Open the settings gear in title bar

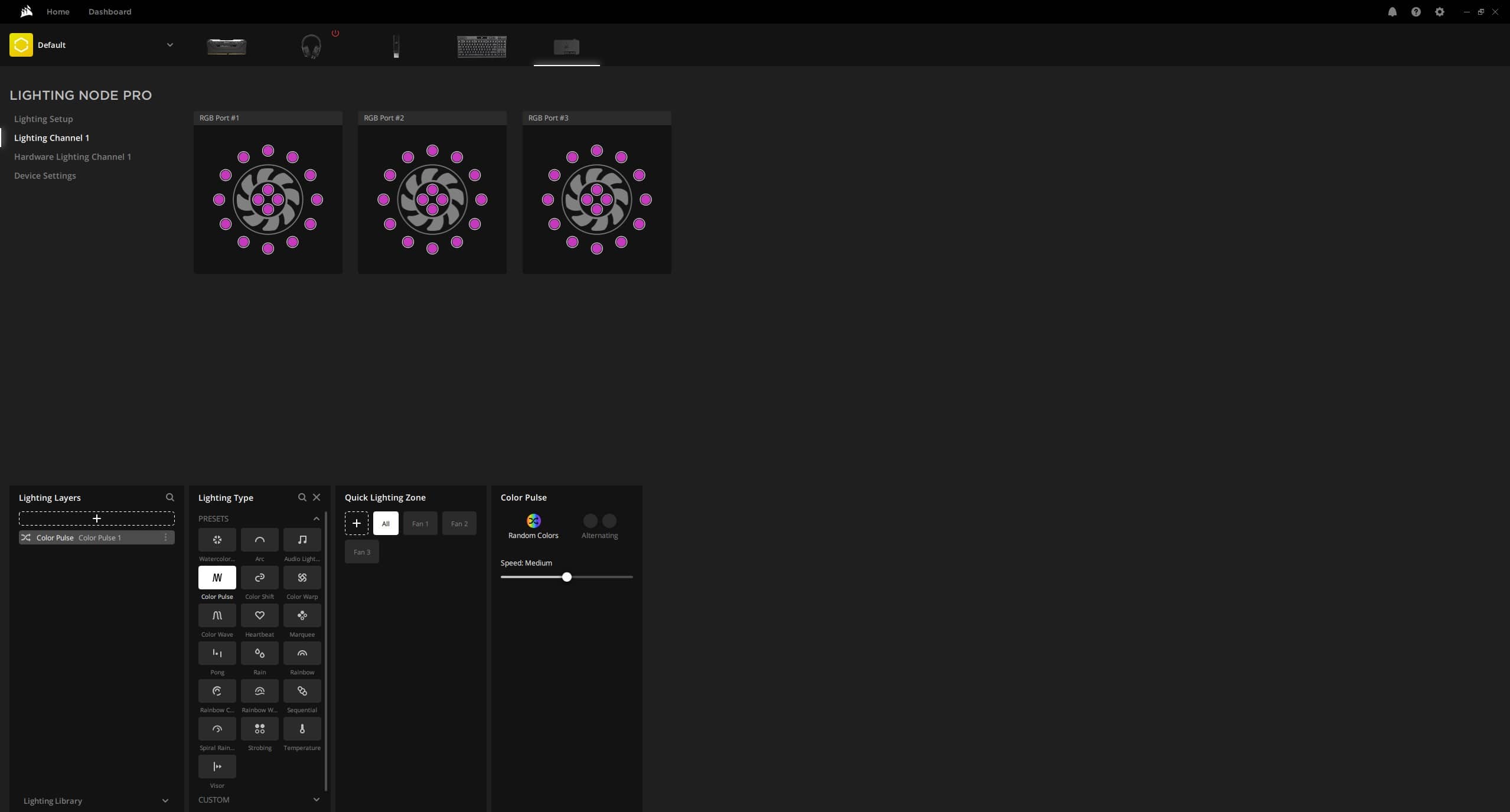click(1439, 12)
